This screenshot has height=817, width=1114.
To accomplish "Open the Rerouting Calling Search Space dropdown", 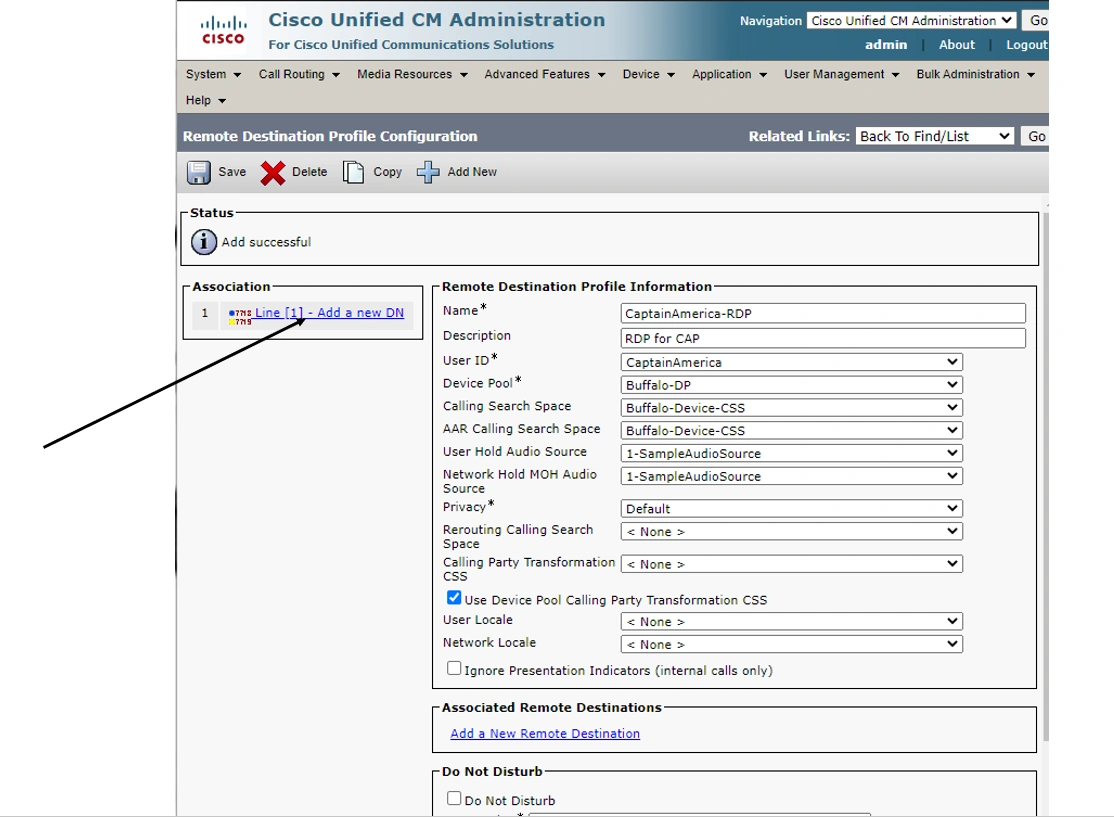I will tap(791, 531).
